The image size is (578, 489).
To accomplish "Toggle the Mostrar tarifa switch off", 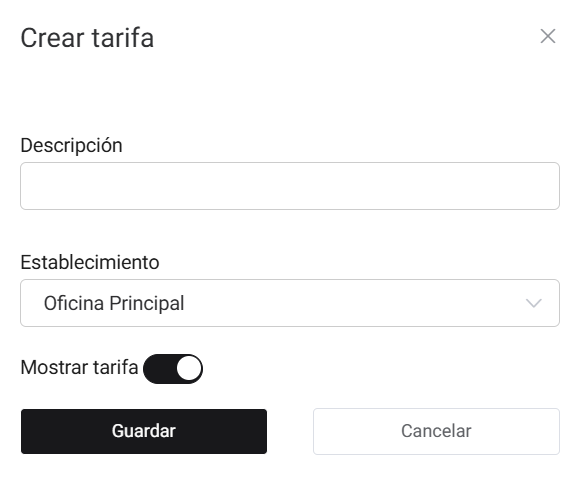I will click(173, 369).
